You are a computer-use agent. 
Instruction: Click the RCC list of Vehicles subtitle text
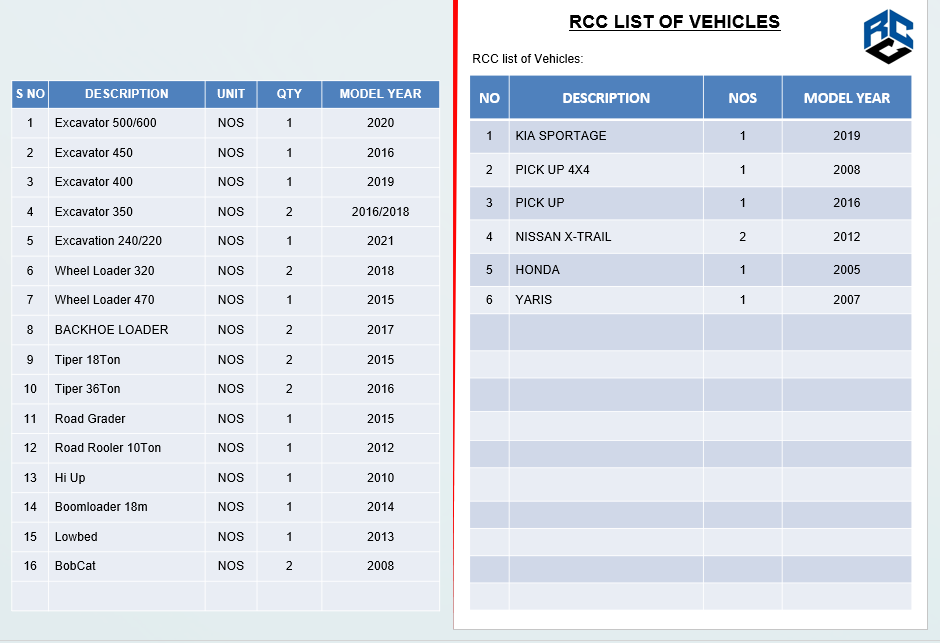point(528,59)
